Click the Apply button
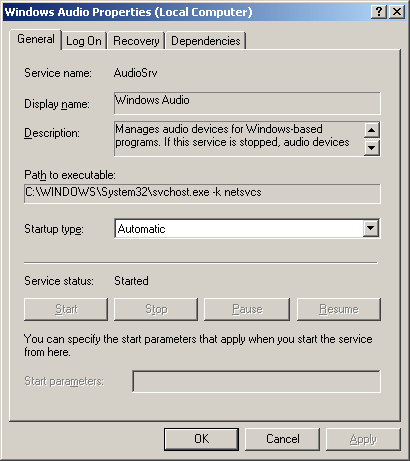 (x=363, y=439)
